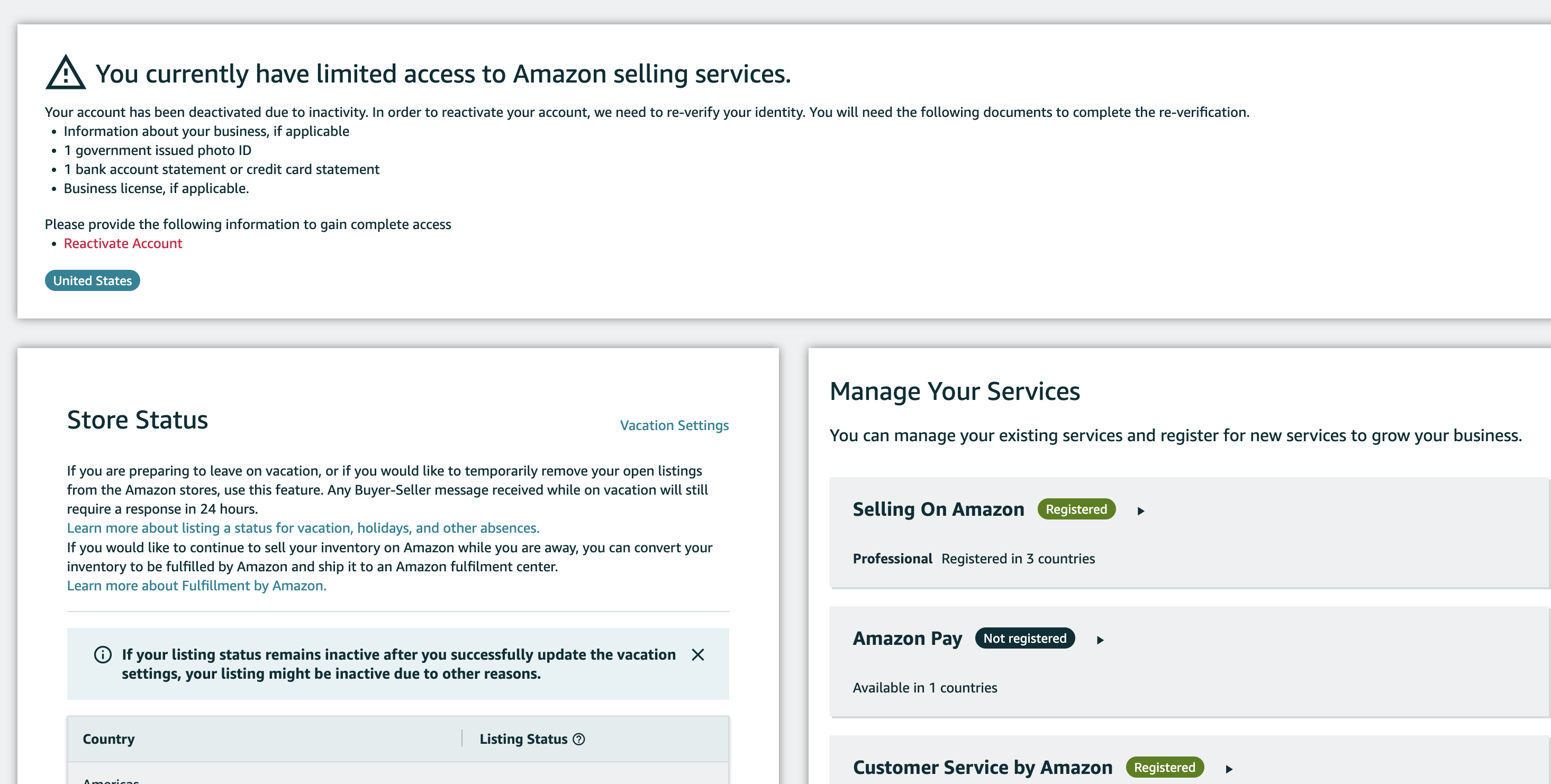Click the info icon in listing notice
Screen dimensions: 1551x784
click(103, 654)
